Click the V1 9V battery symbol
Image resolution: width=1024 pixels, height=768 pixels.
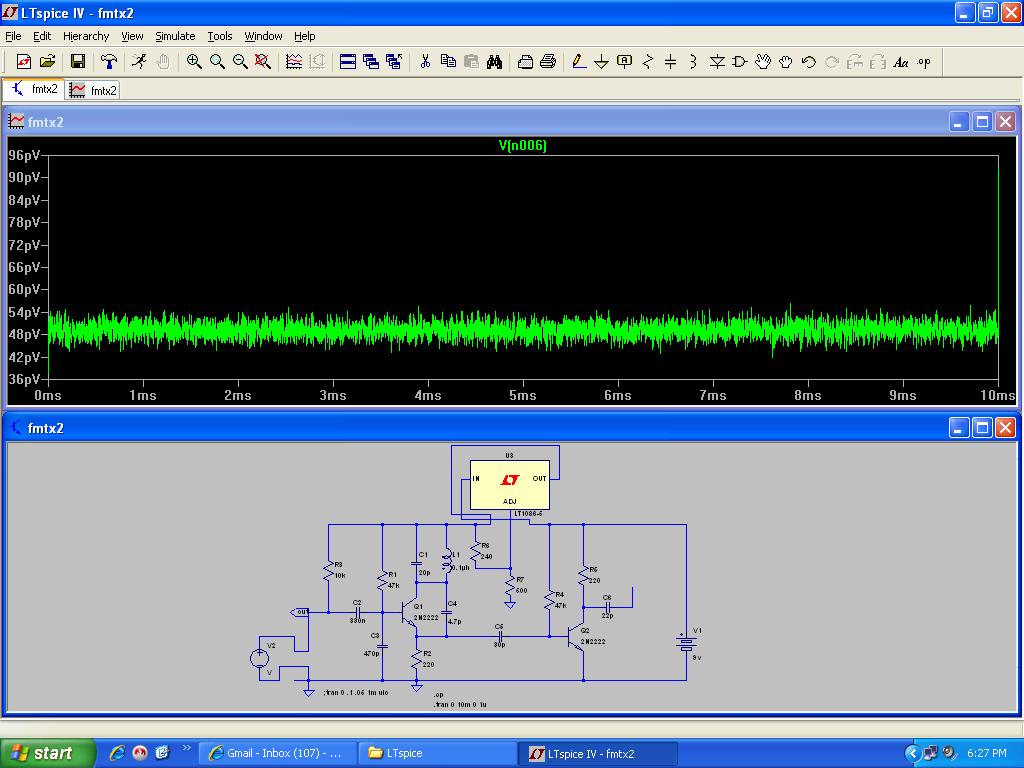[x=686, y=643]
